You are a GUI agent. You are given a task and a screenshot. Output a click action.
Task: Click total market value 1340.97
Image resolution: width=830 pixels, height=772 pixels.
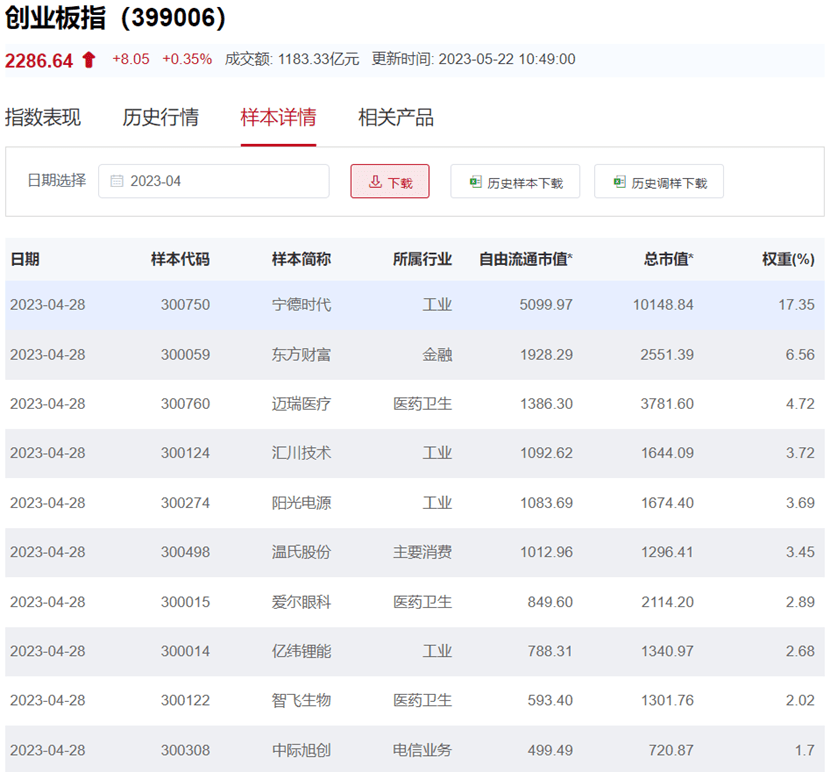[667, 651]
